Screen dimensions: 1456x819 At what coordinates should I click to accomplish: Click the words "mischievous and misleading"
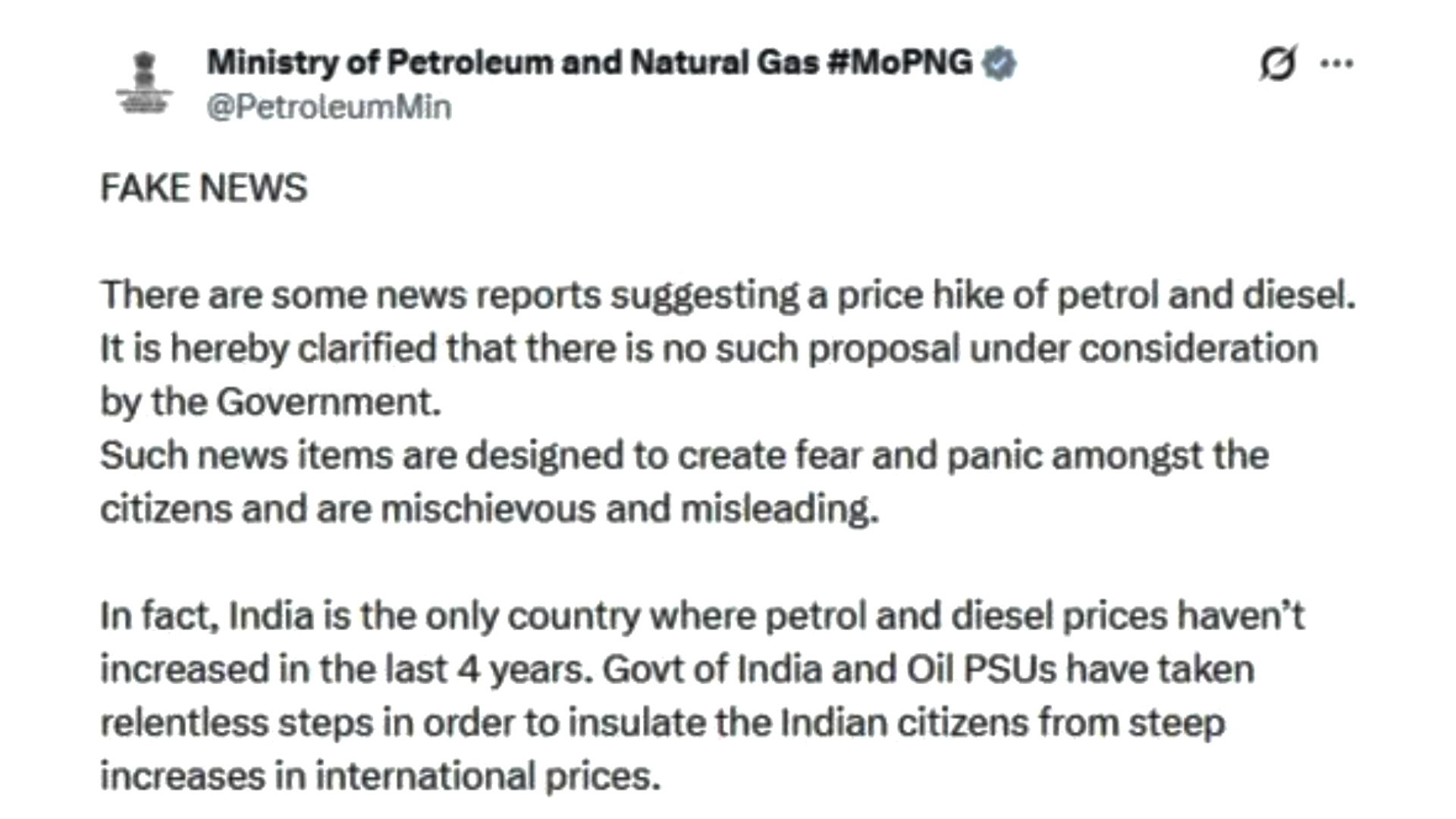629,509
